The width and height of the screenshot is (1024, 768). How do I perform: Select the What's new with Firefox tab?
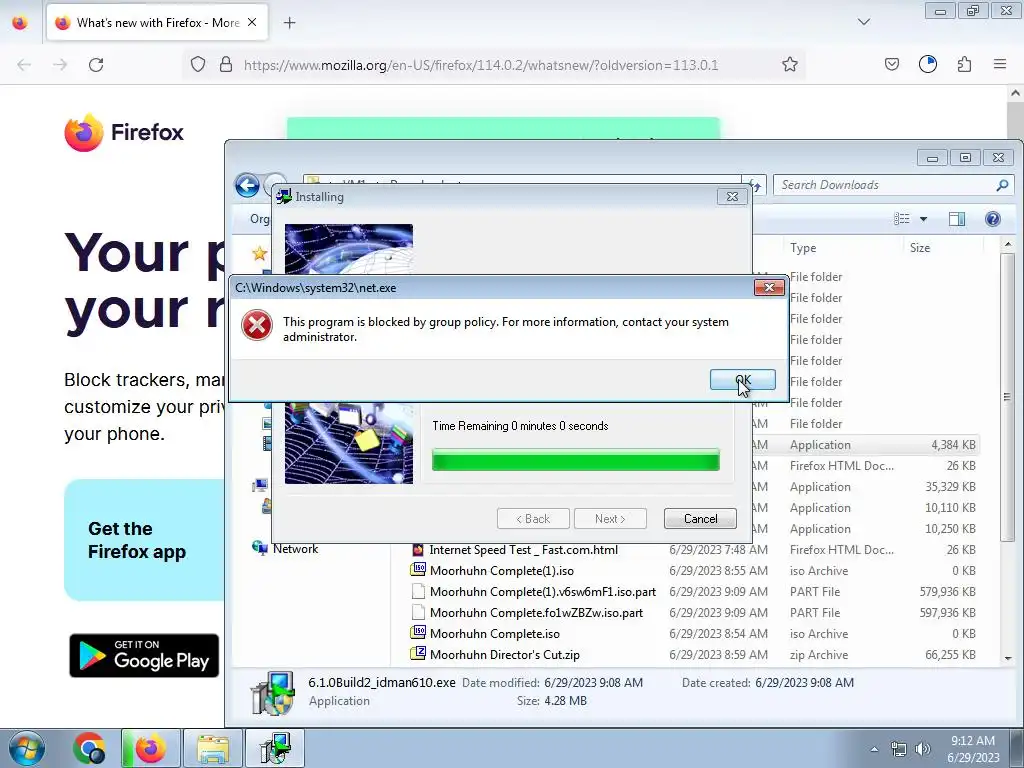(x=157, y=23)
